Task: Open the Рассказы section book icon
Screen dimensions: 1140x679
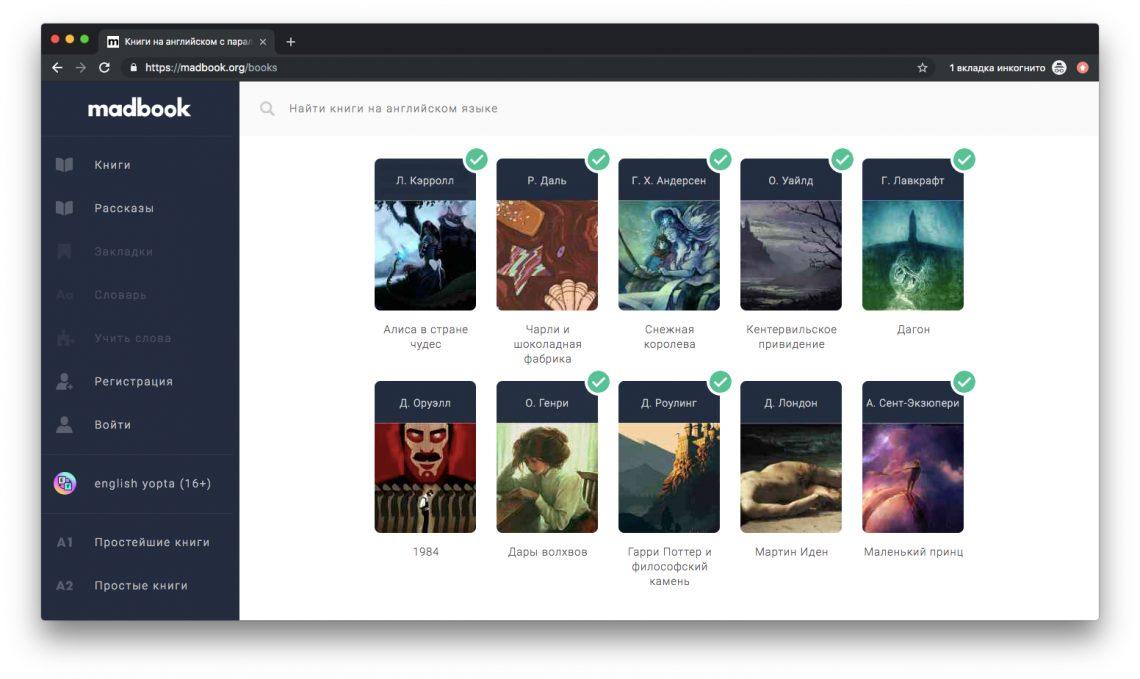Action: (x=65, y=208)
